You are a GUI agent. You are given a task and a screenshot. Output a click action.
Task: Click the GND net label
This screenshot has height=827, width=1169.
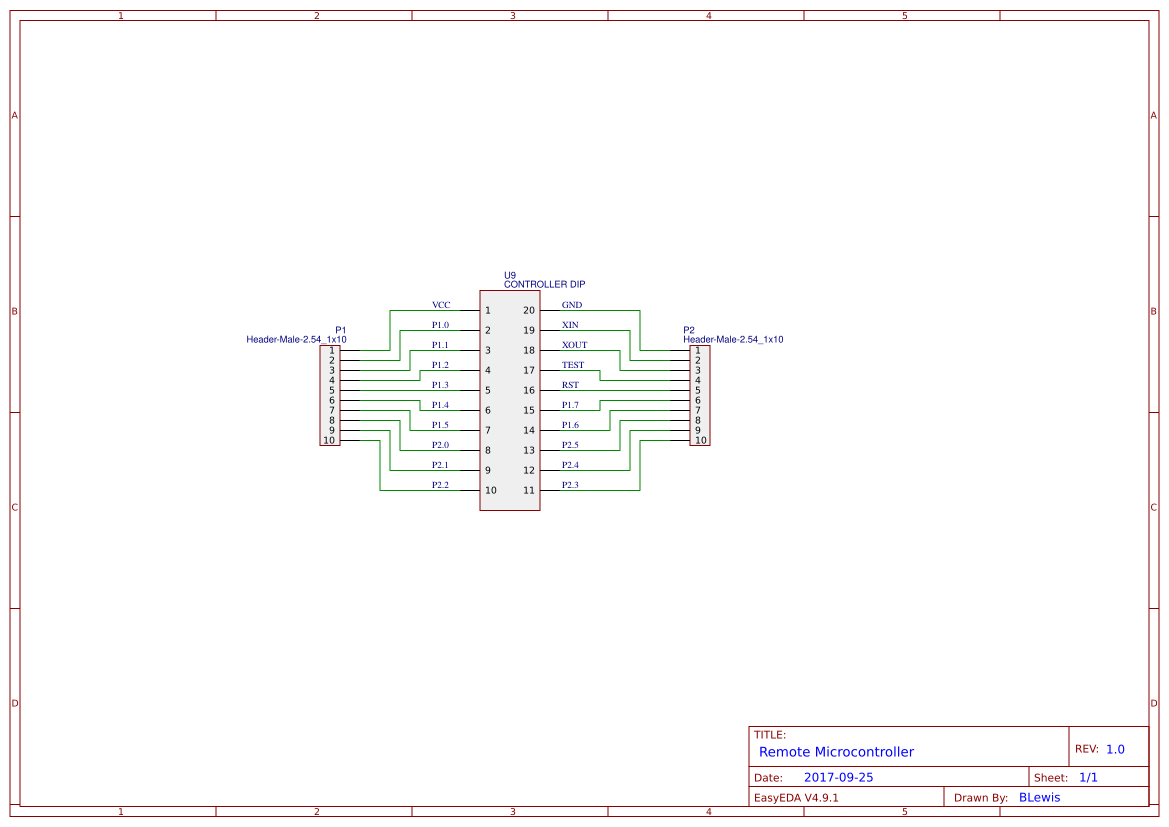tap(571, 304)
